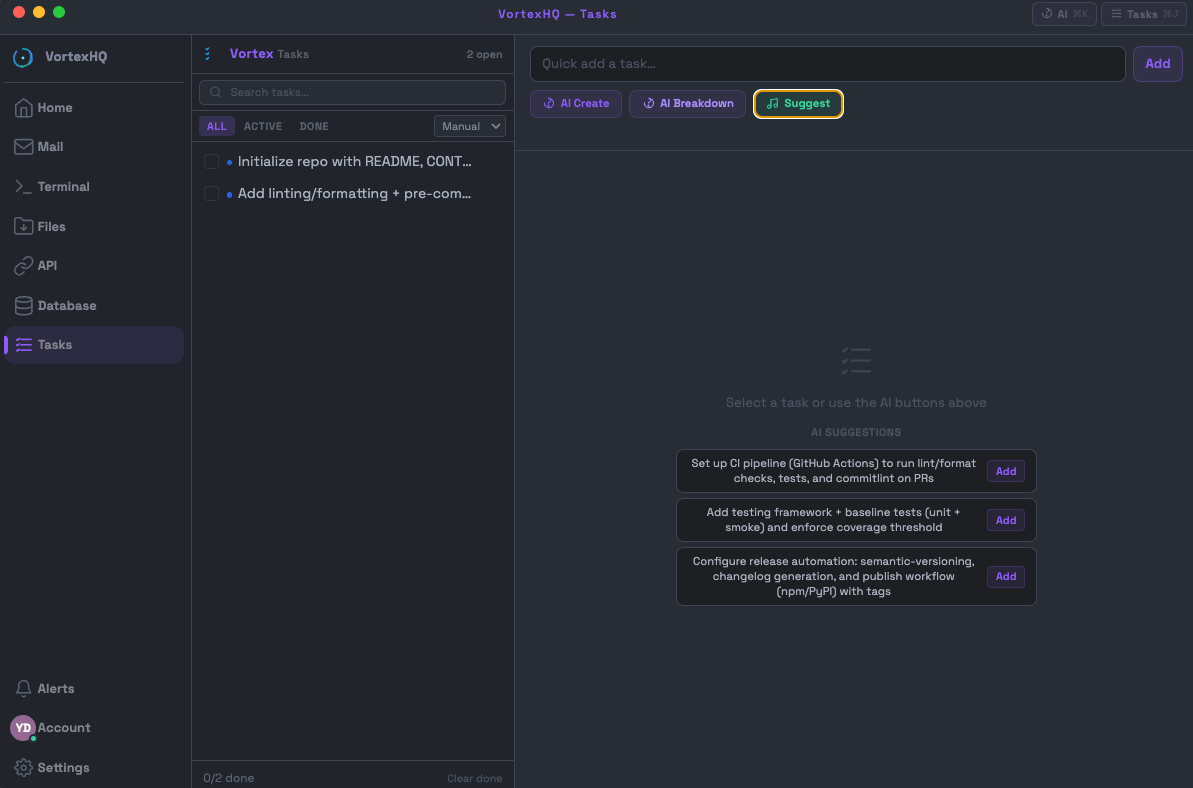Show Alerts bell icon
This screenshot has height=788, width=1193.
click(x=23, y=689)
